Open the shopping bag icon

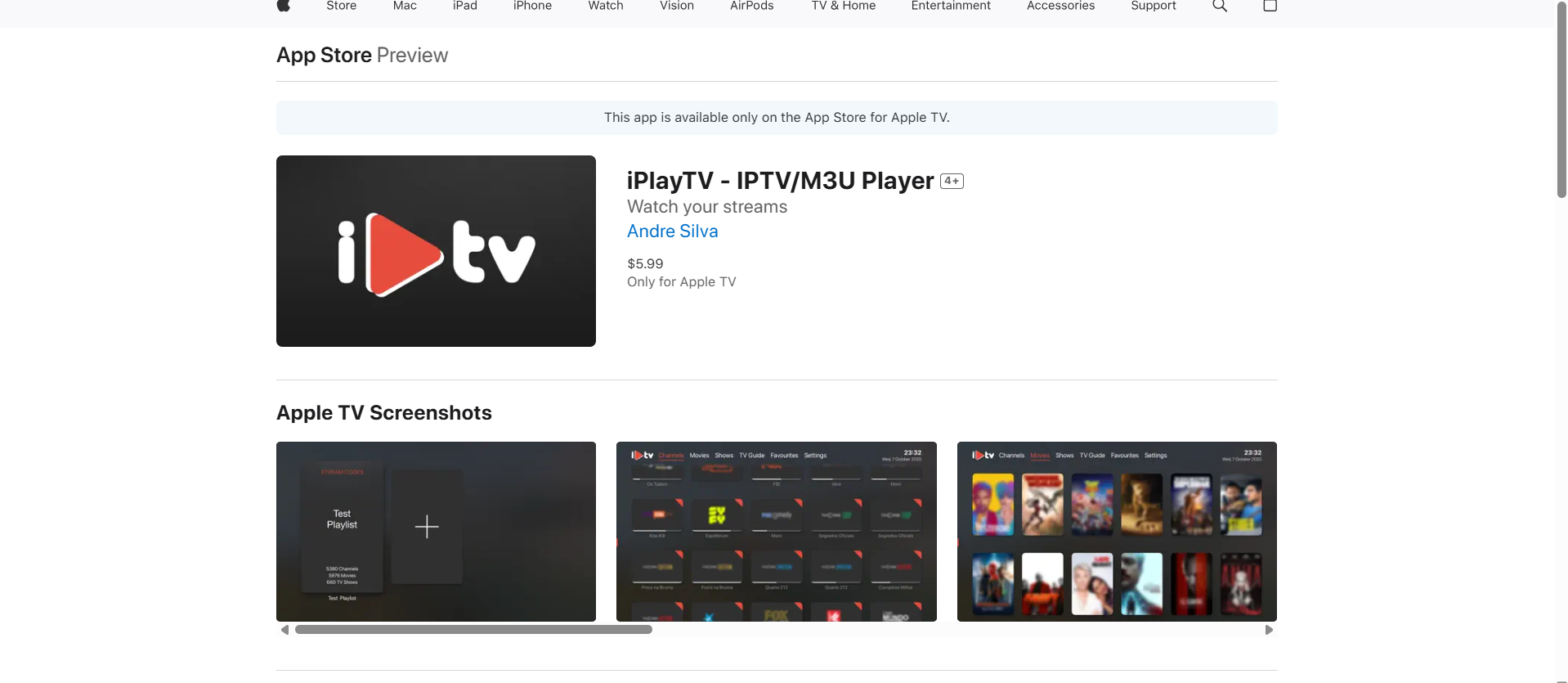tap(1270, 6)
